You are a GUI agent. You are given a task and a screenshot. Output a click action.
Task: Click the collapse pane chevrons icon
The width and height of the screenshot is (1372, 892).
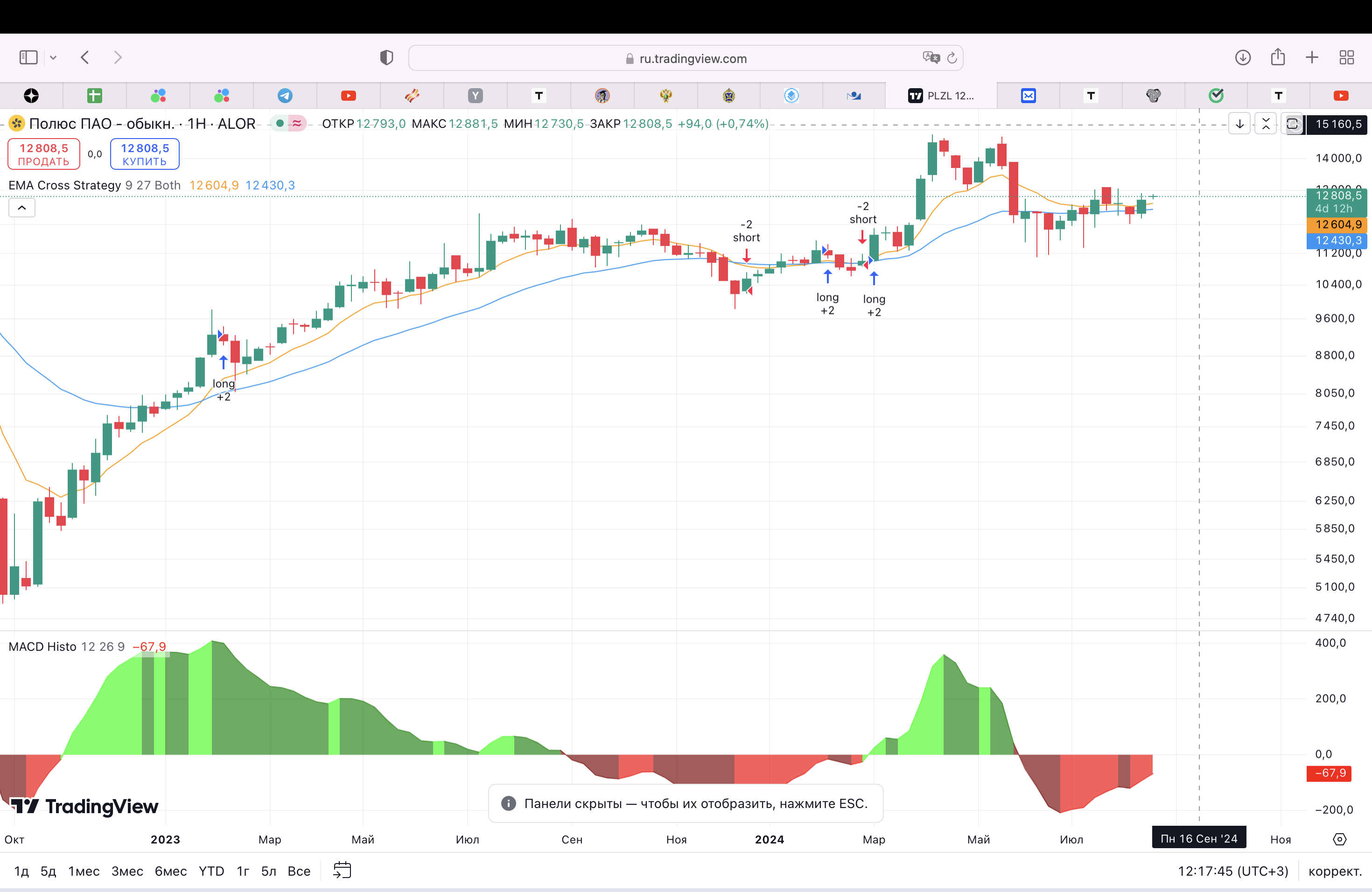pyautogui.click(x=1266, y=124)
